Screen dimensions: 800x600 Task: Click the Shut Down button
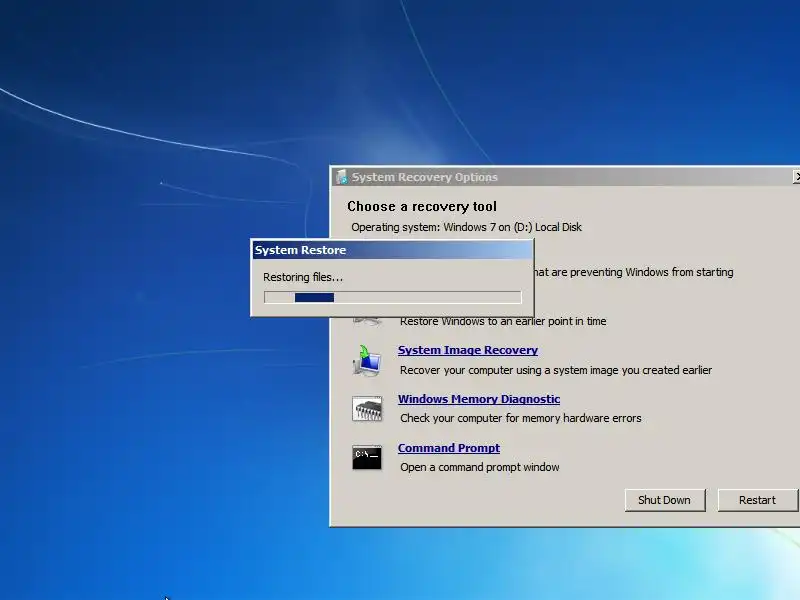665,500
